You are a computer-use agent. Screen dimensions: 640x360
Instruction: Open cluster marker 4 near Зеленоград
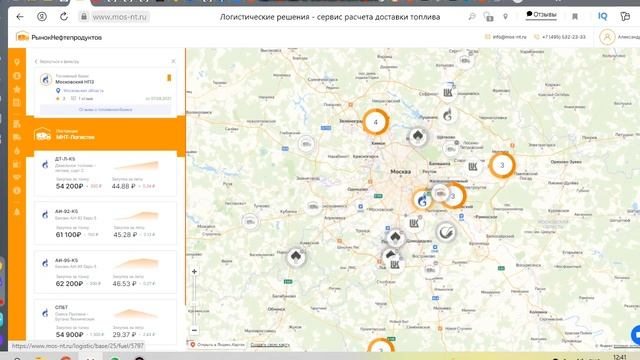(376, 122)
